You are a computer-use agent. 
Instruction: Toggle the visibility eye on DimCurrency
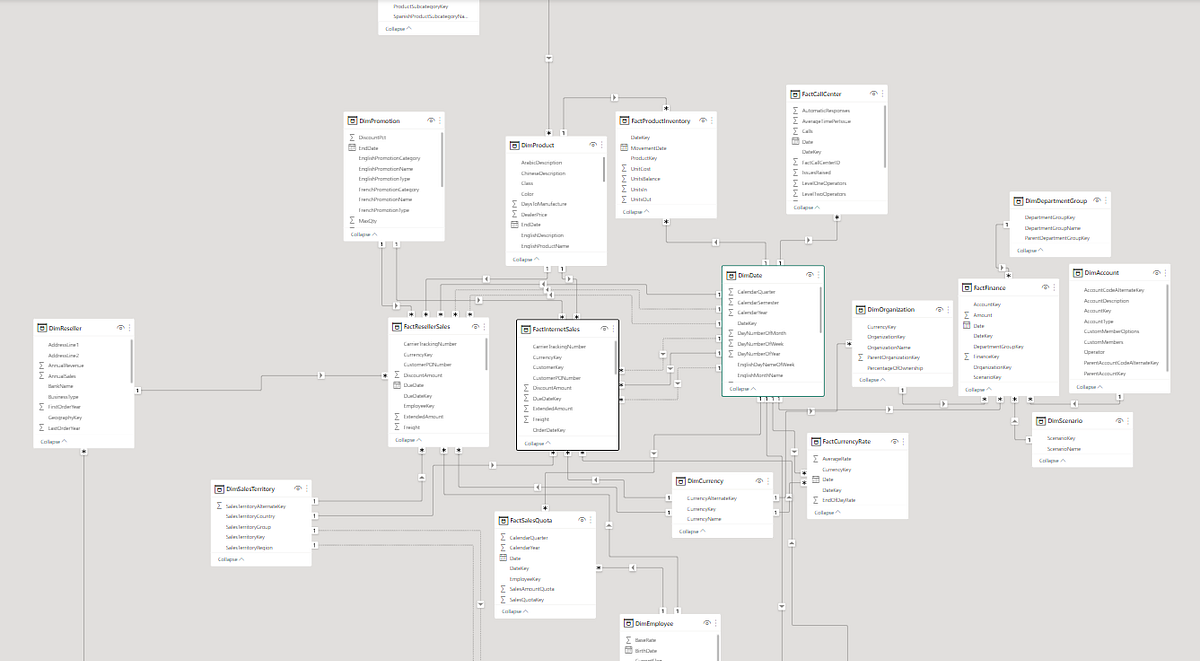tap(760, 481)
